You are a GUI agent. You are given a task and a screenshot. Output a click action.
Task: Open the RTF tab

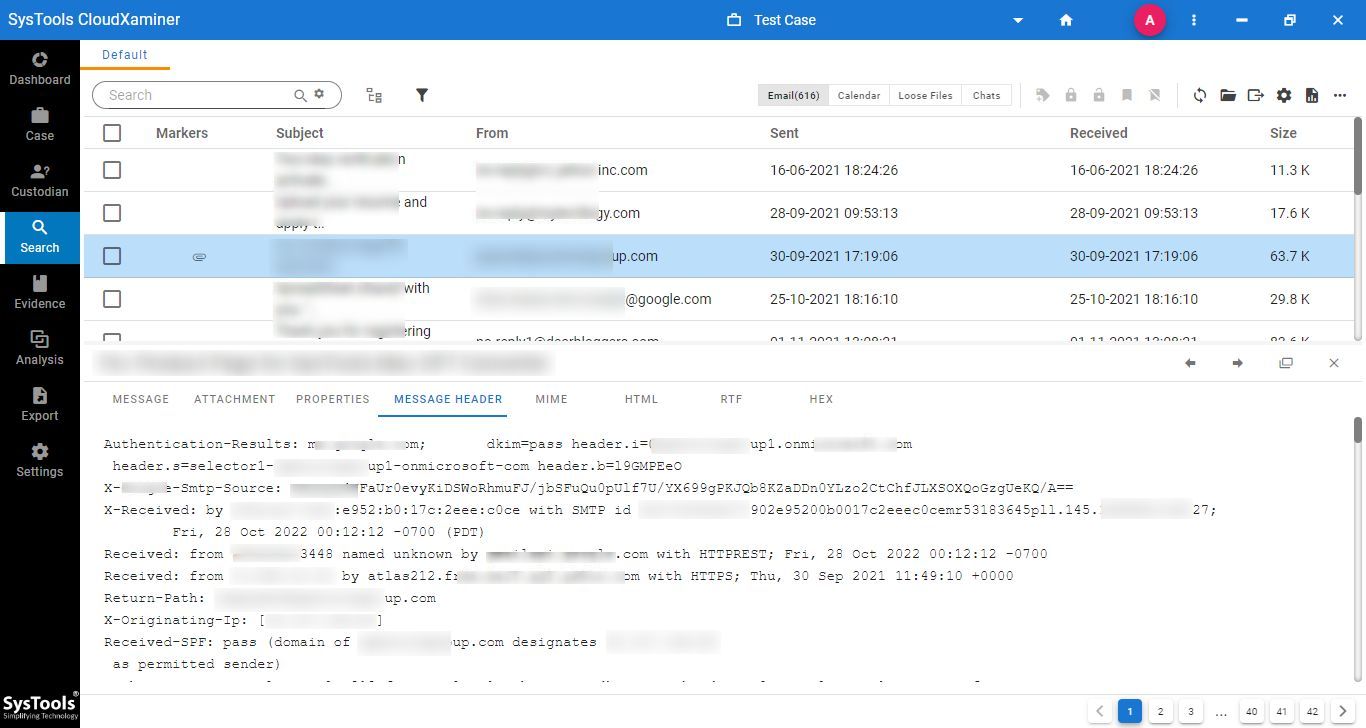[x=731, y=399]
